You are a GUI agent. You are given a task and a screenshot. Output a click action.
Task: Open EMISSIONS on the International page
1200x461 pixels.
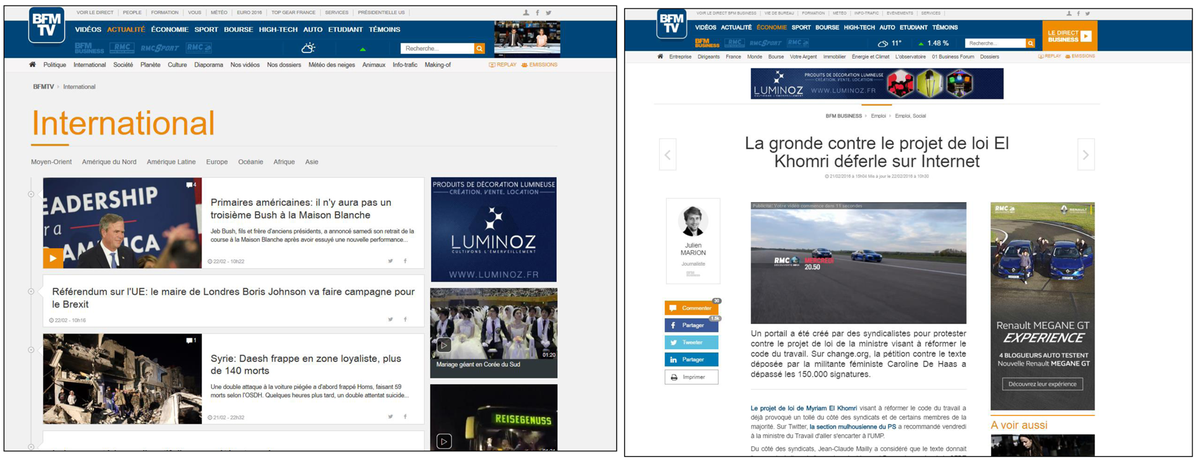[x=542, y=64]
